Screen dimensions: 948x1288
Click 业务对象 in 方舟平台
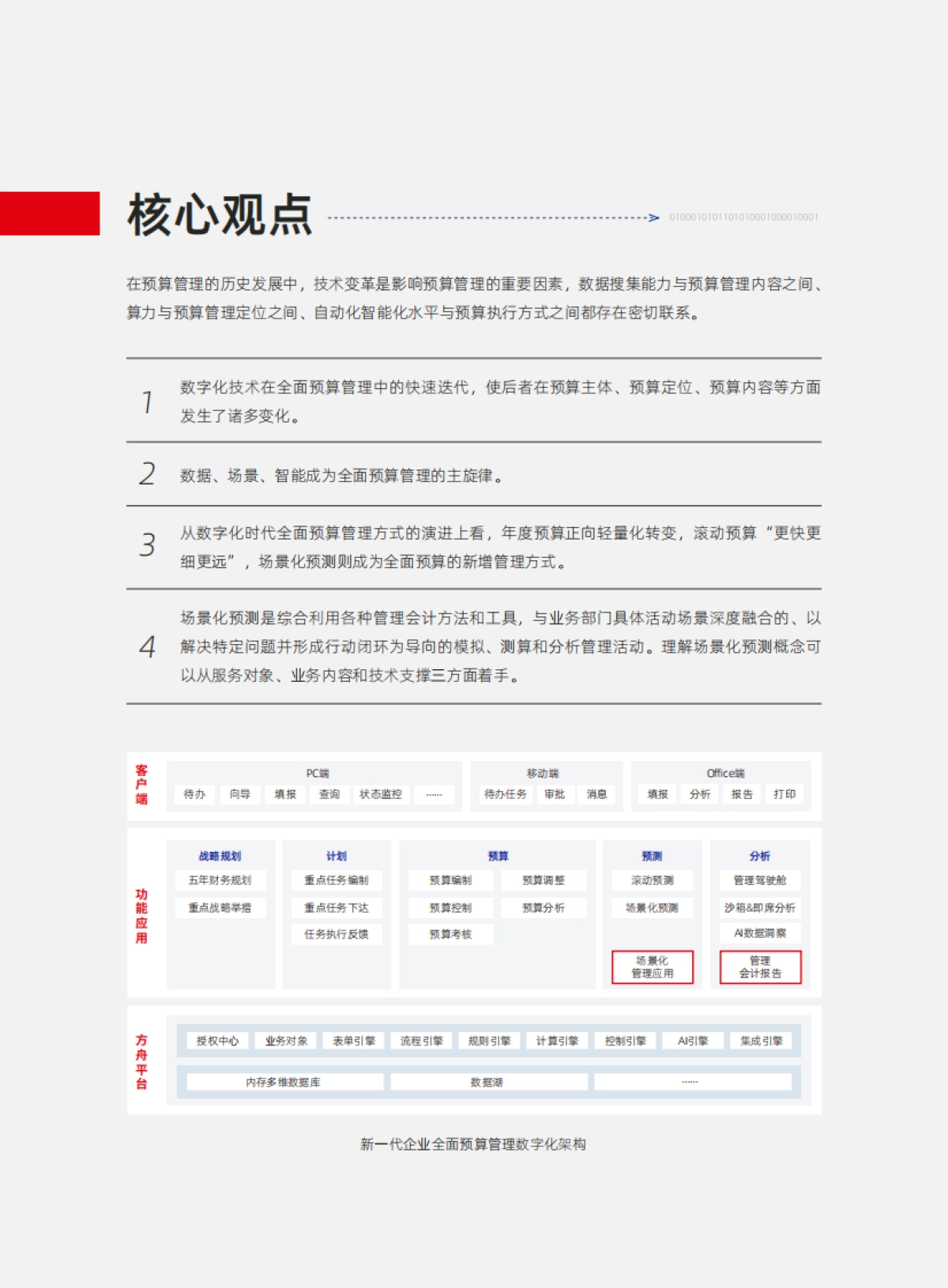286,1041
